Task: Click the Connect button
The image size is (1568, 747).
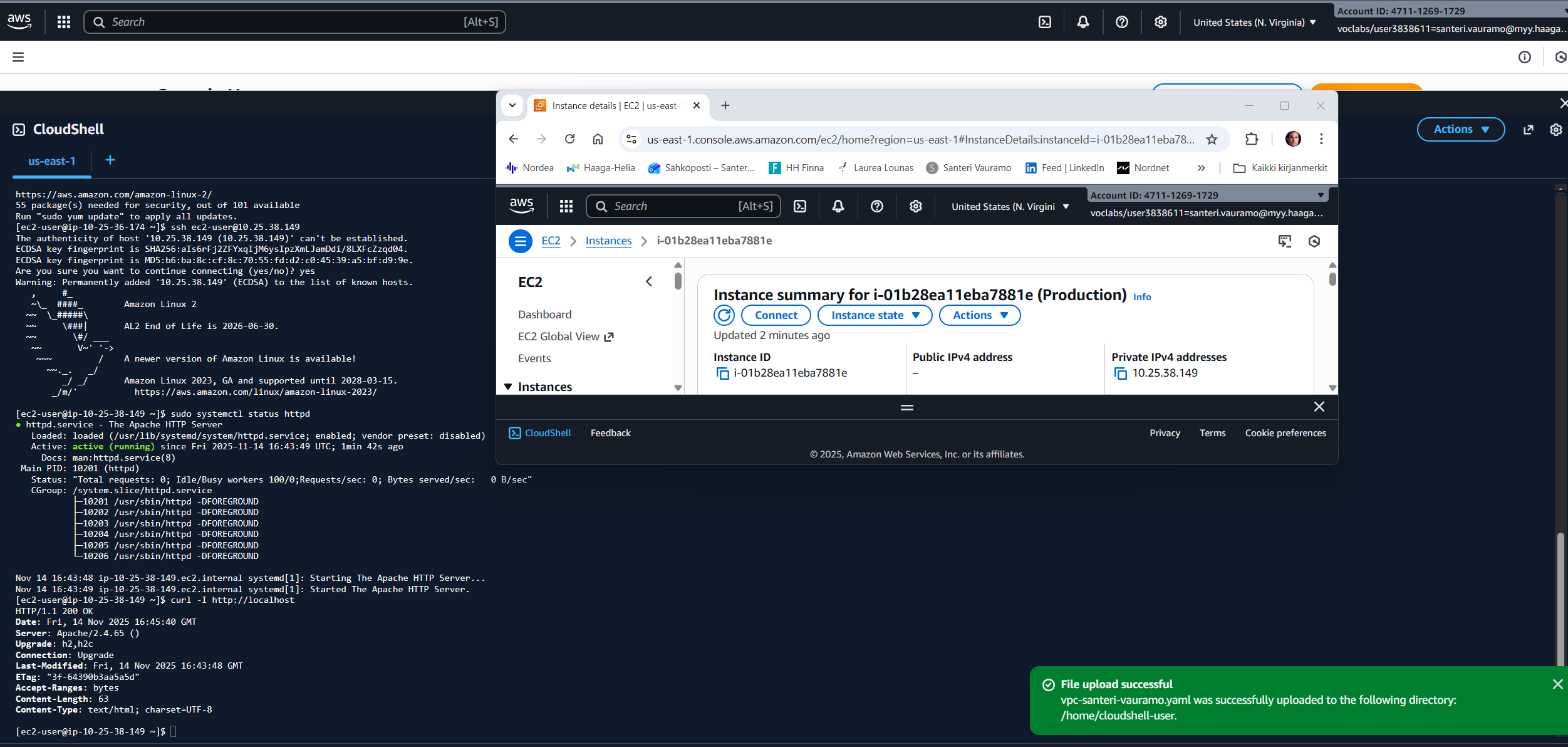Action: [776, 315]
